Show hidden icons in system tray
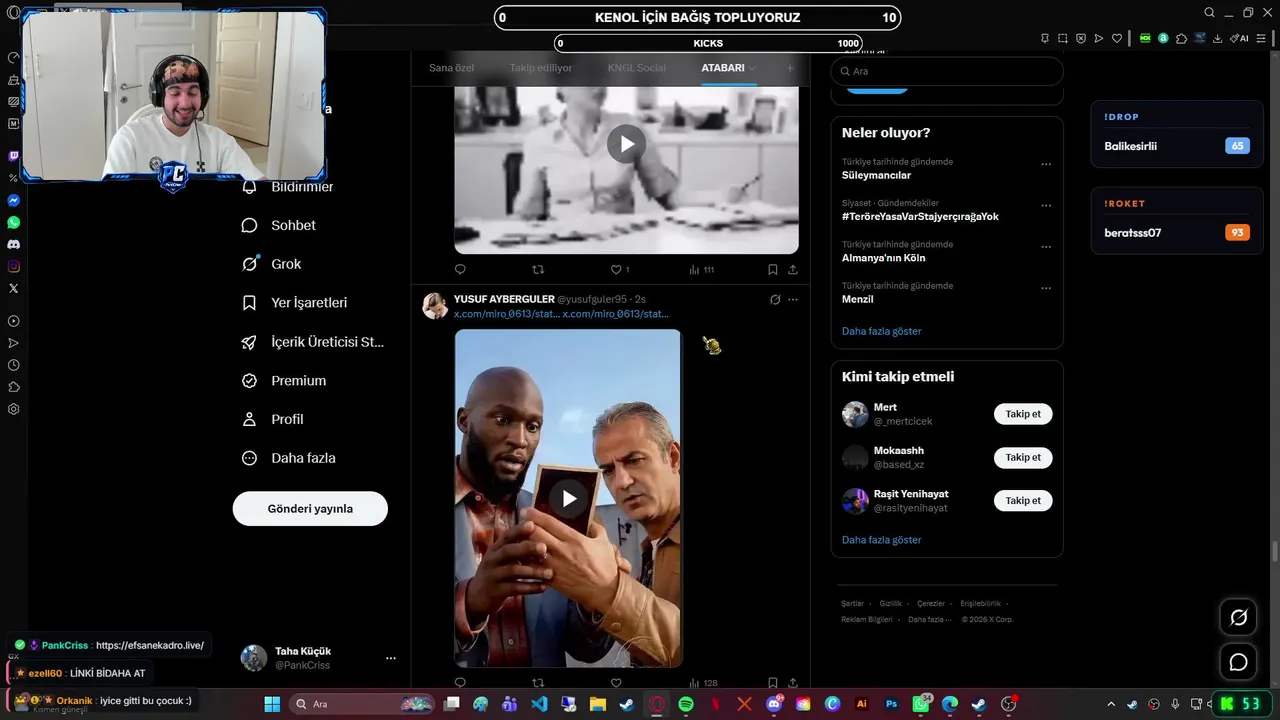 tap(1111, 704)
